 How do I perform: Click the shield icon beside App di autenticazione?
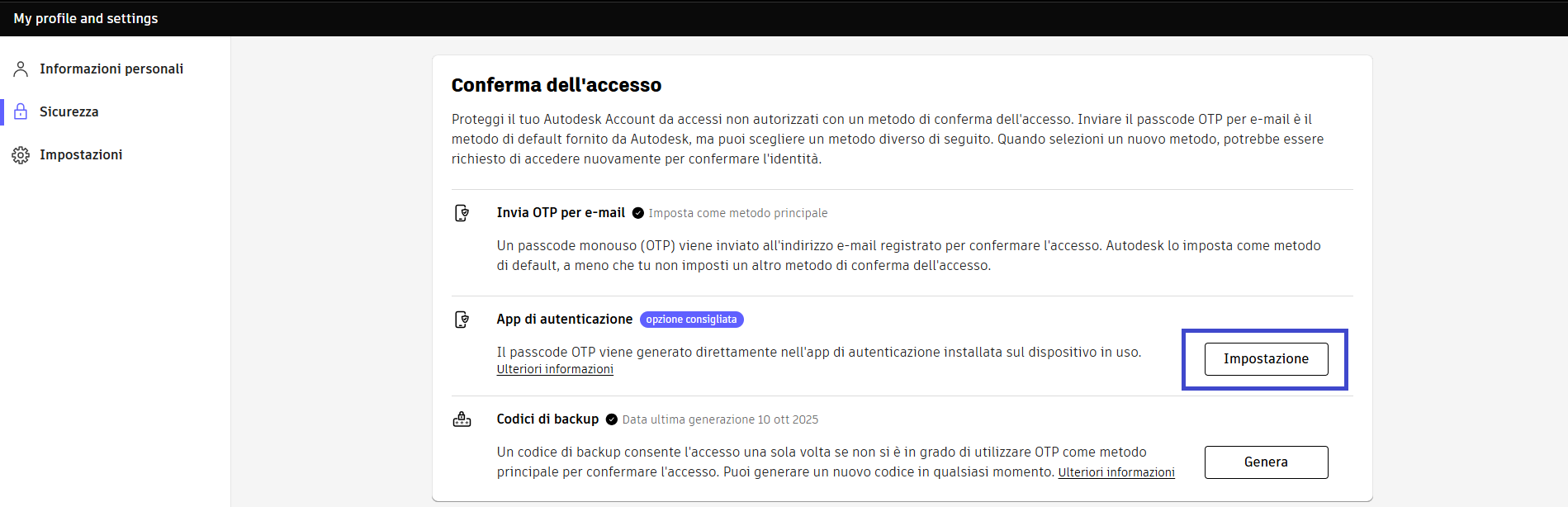click(x=462, y=320)
